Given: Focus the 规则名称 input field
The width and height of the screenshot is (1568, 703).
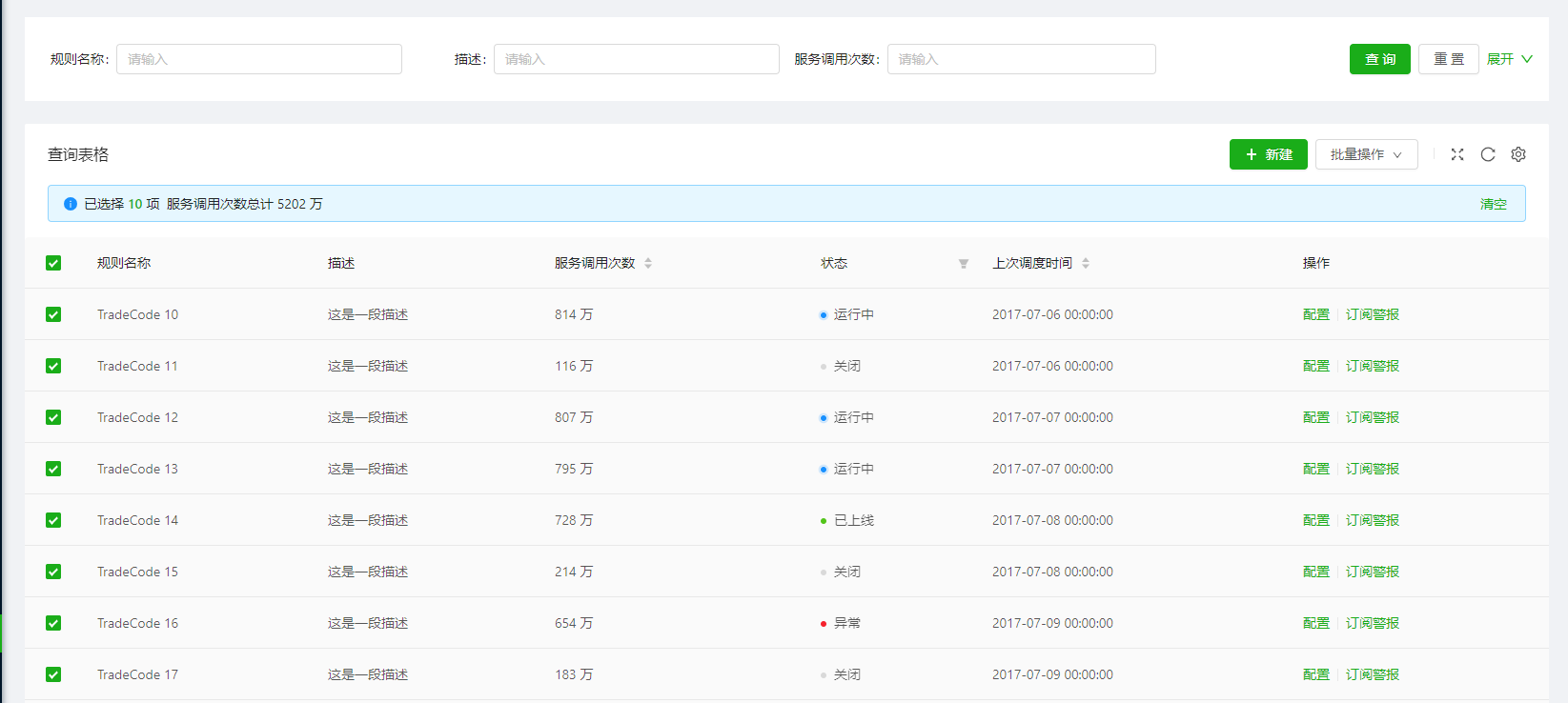Looking at the screenshot, I should click(x=259, y=59).
